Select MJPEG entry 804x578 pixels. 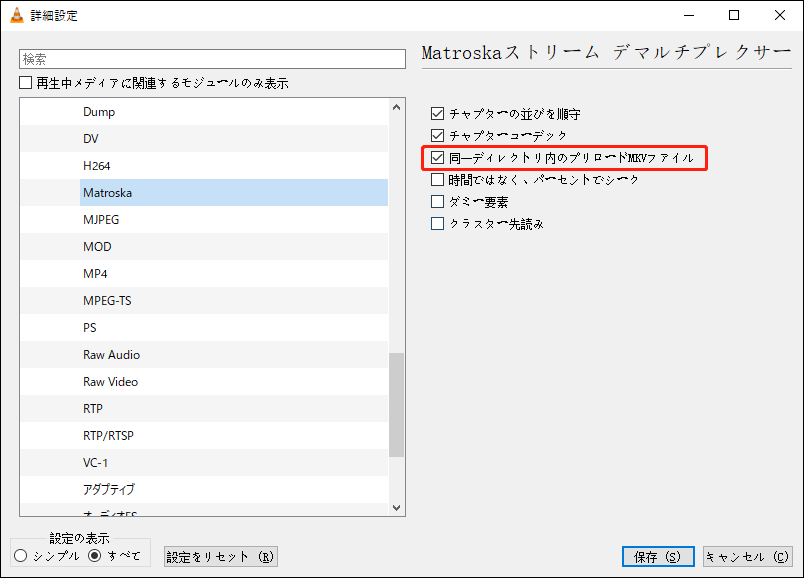[x=204, y=220]
